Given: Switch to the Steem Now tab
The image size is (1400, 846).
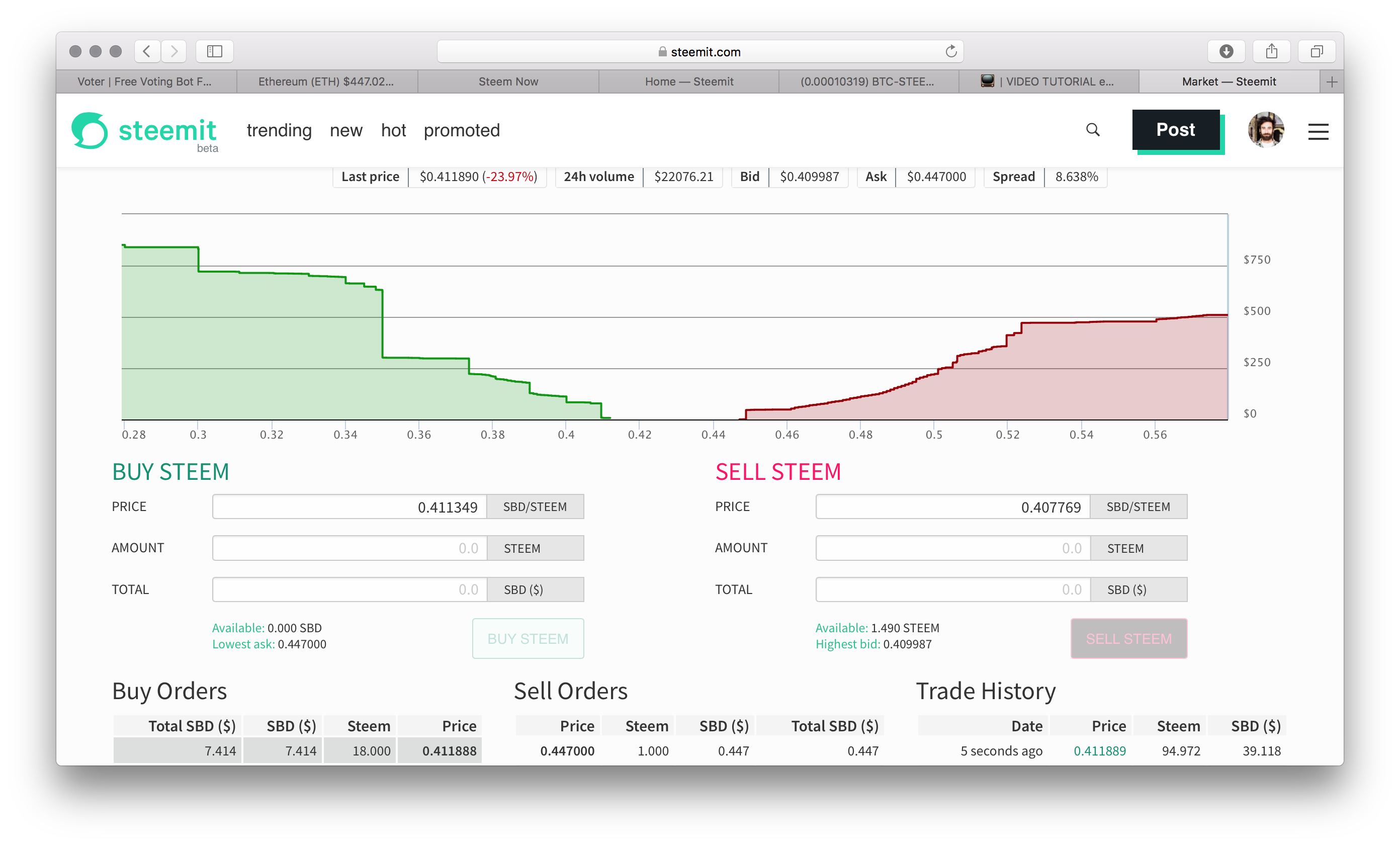Looking at the screenshot, I should (x=508, y=82).
